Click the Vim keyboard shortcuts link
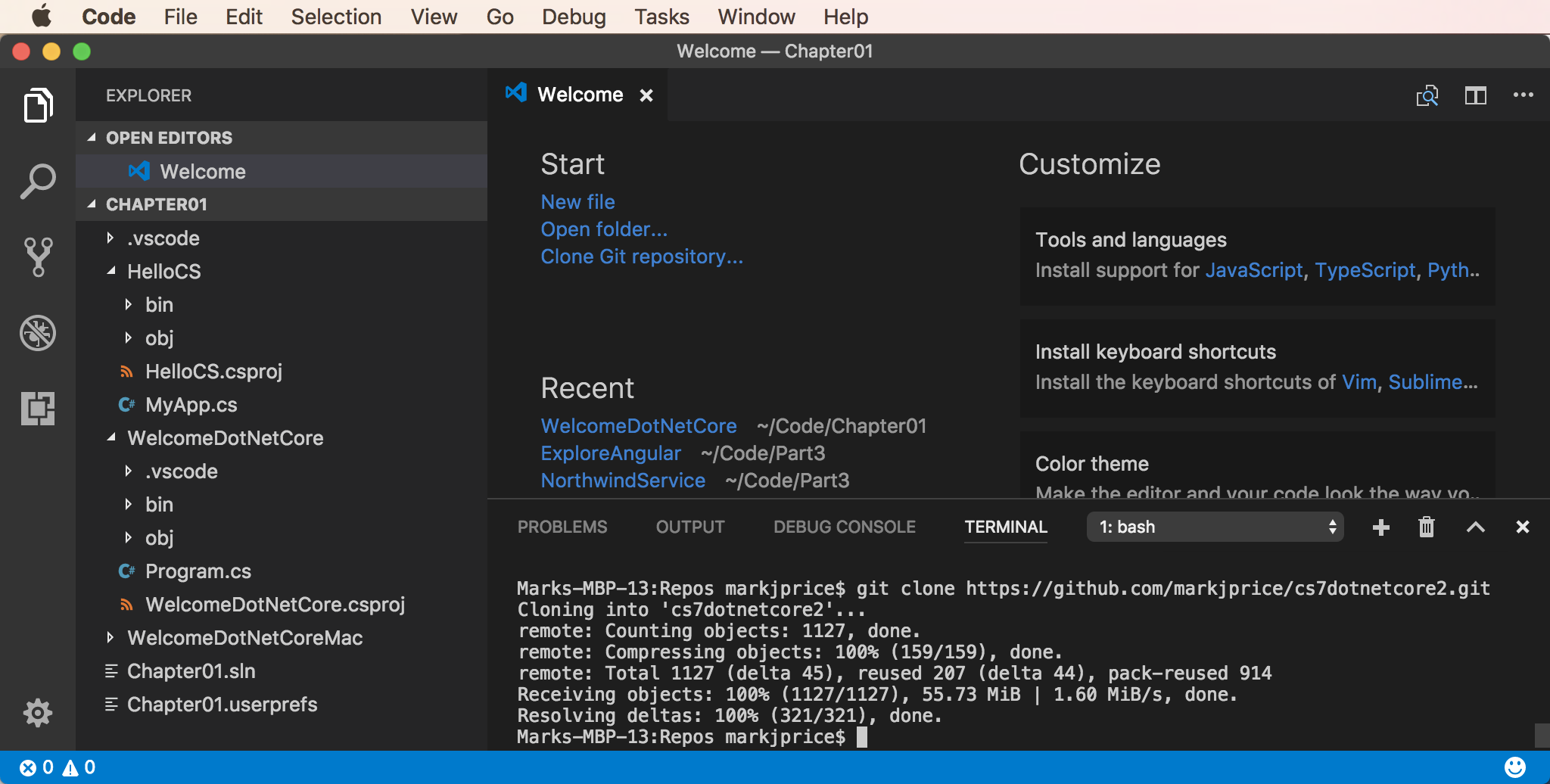The height and width of the screenshot is (784, 1550). click(x=1359, y=382)
